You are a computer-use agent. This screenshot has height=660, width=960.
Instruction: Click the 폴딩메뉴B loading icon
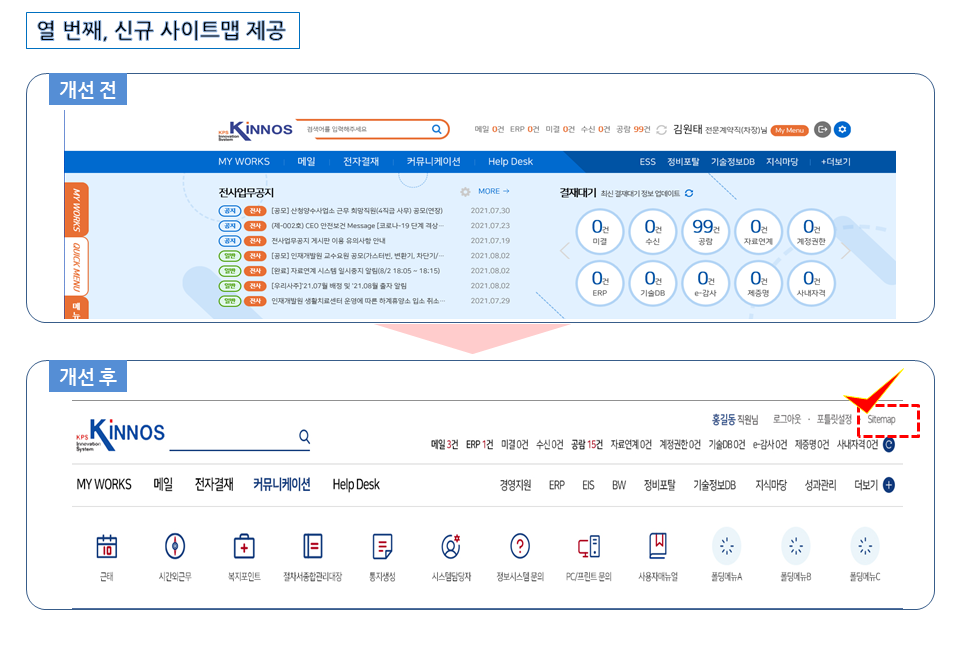tap(796, 546)
